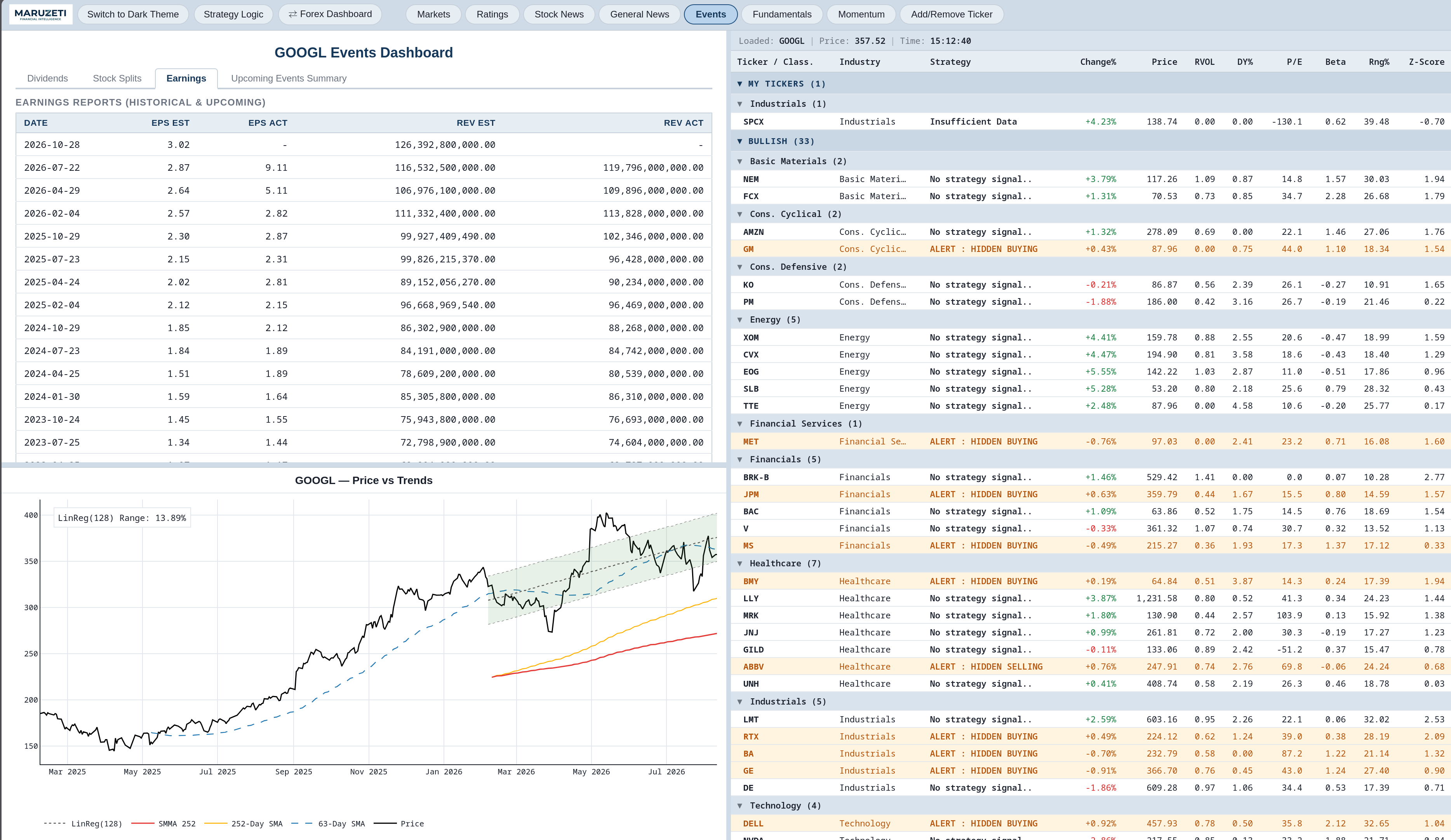1451x840 pixels.
Task: Toggle SMMA 252 legend entry
Action: point(164,824)
